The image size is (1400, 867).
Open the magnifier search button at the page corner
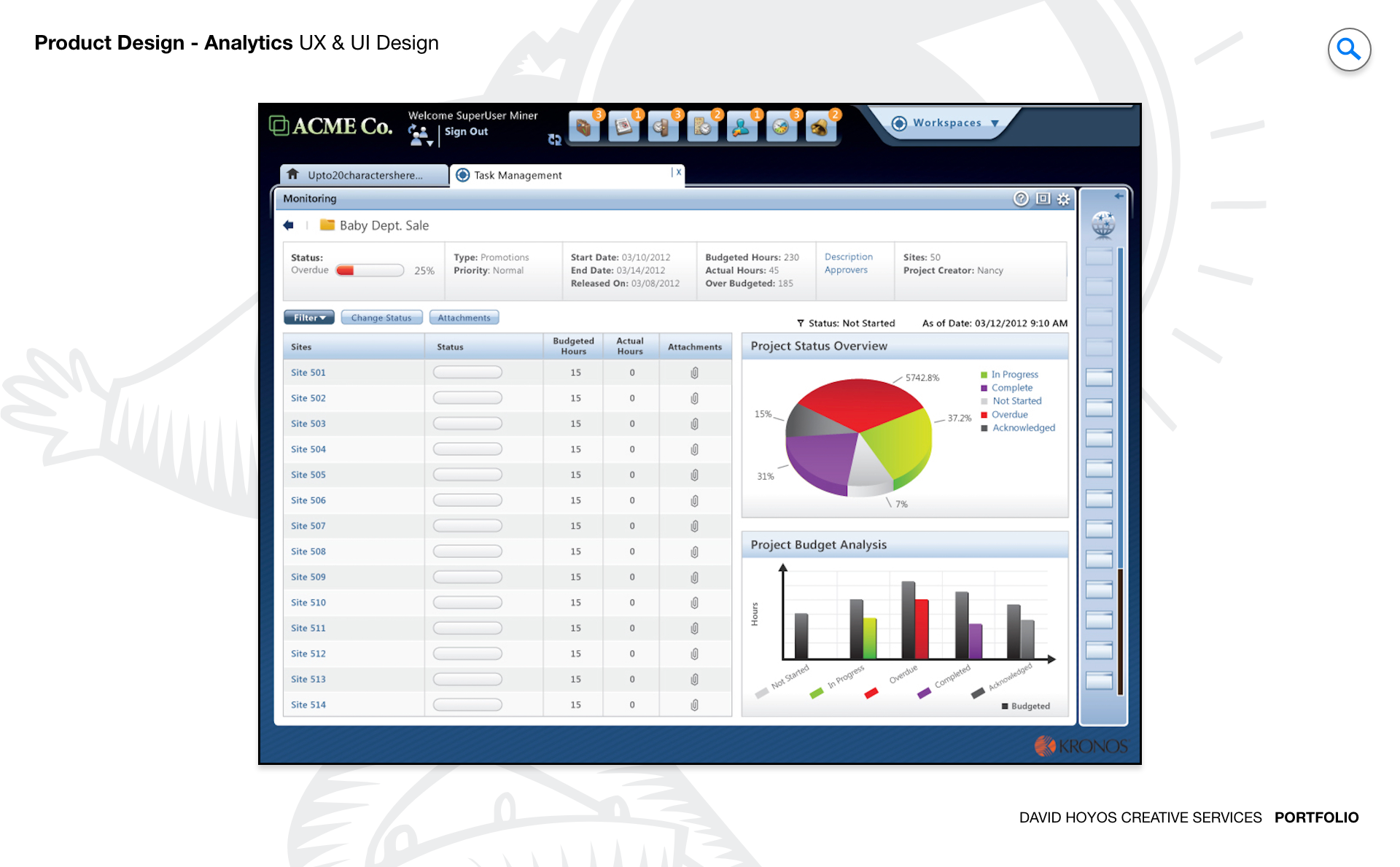[x=1349, y=50]
